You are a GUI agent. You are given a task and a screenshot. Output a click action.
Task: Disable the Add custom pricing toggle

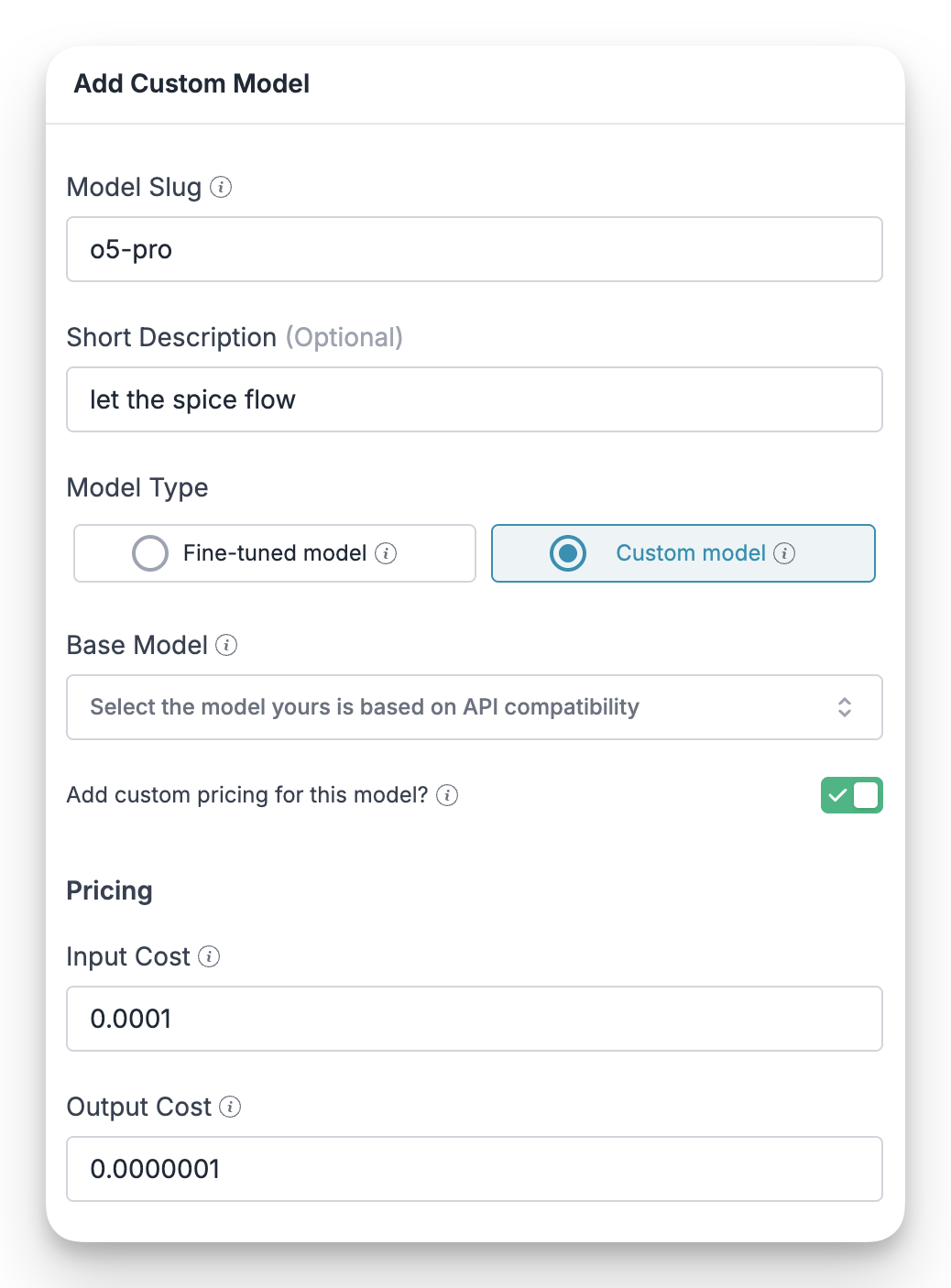[850, 795]
